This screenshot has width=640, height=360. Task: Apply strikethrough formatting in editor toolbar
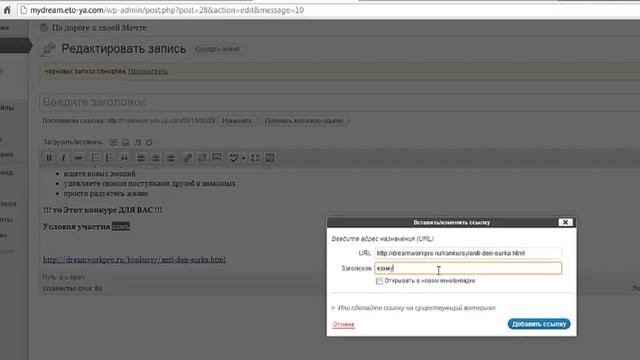click(78, 158)
